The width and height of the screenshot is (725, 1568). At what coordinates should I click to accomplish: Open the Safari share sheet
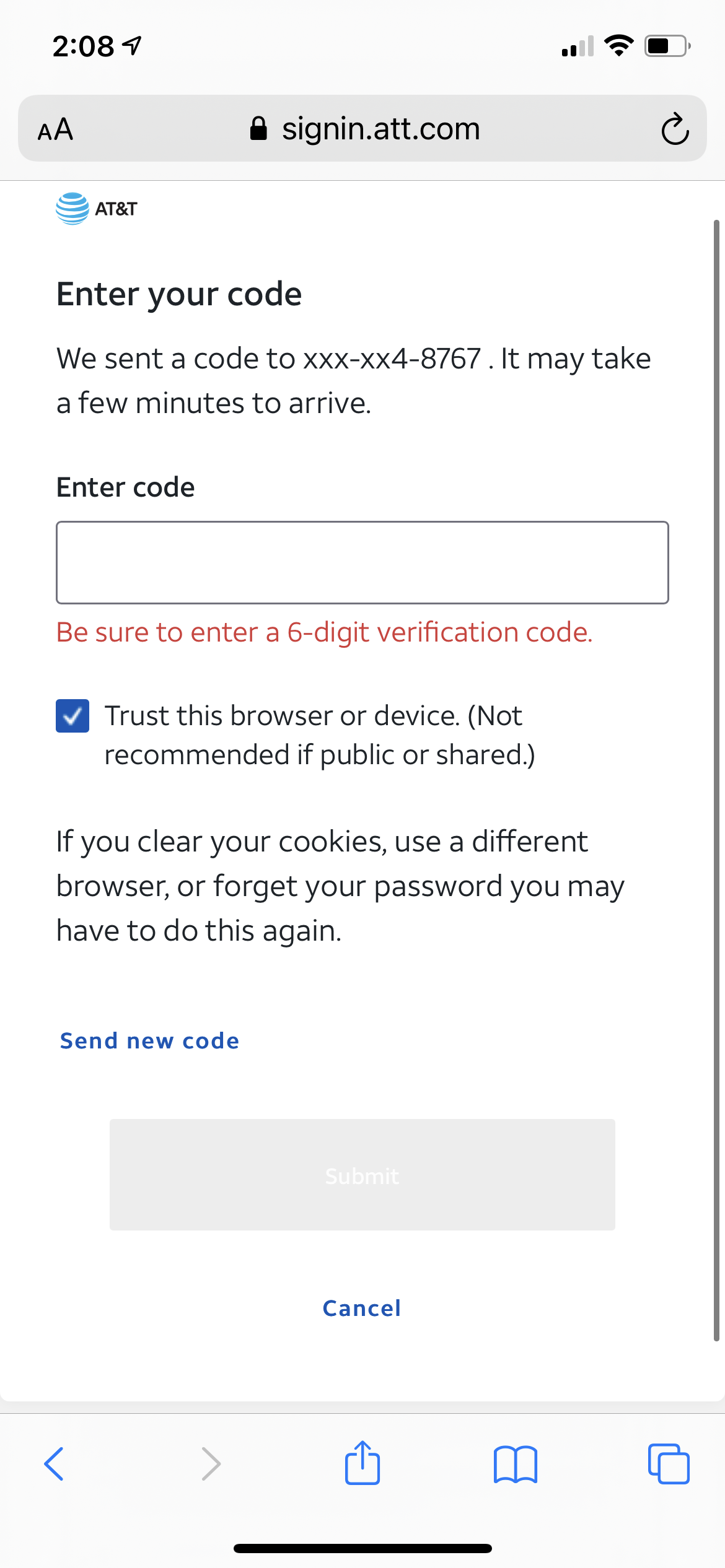click(x=362, y=1464)
